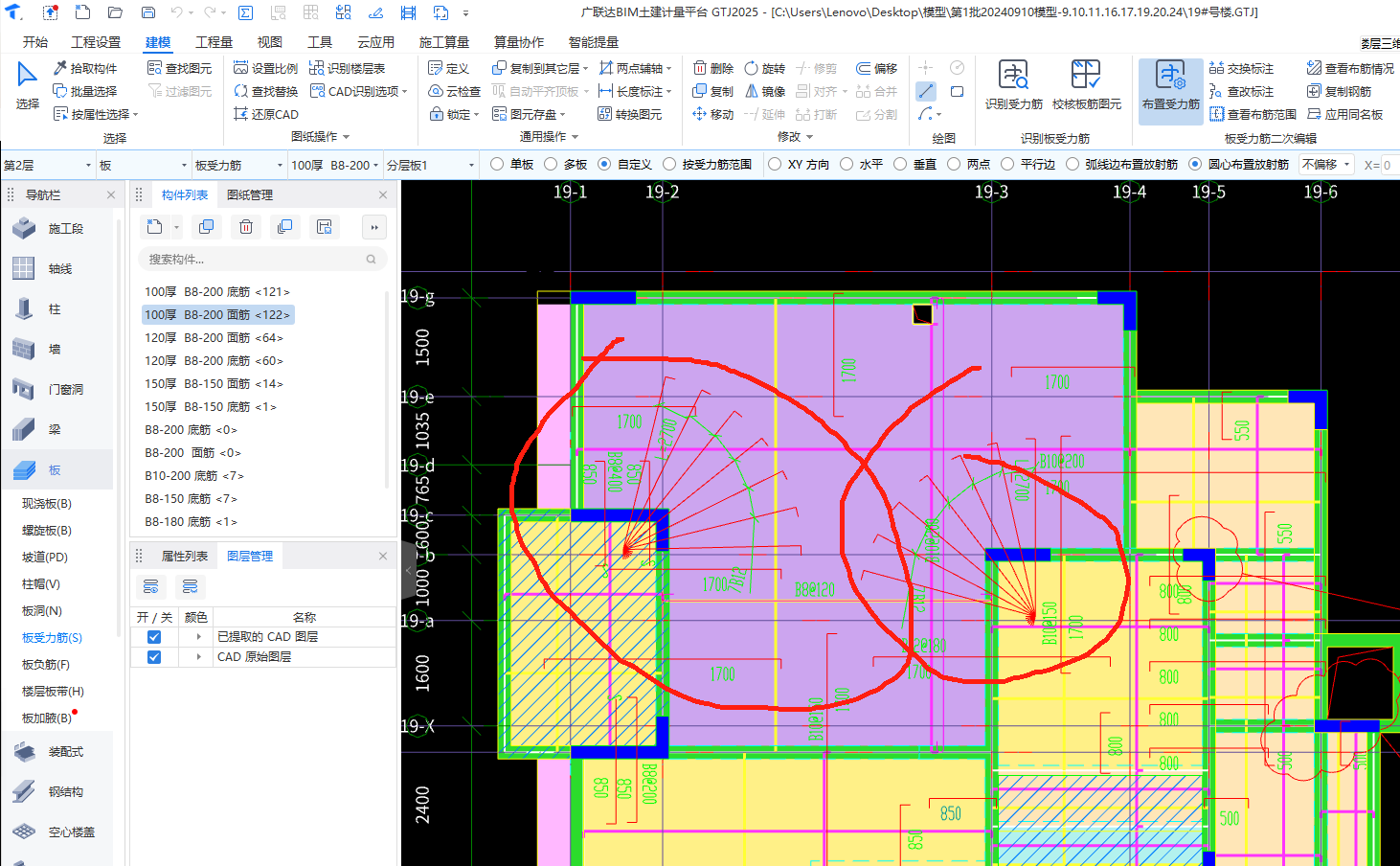Select XY 方向 radio option
Image resolution: width=1400 pixels, height=866 pixels.
pos(799,165)
